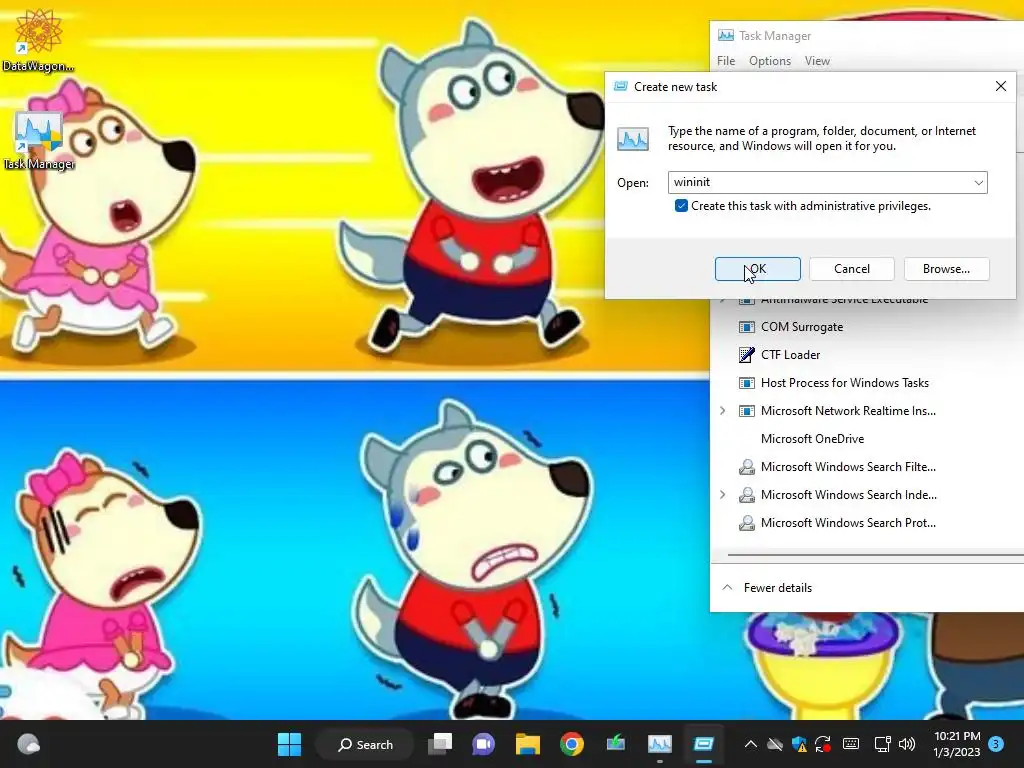This screenshot has width=1024, height=768.
Task: Select Microsoft Windows Search Prot... row
Action: click(867, 523)
